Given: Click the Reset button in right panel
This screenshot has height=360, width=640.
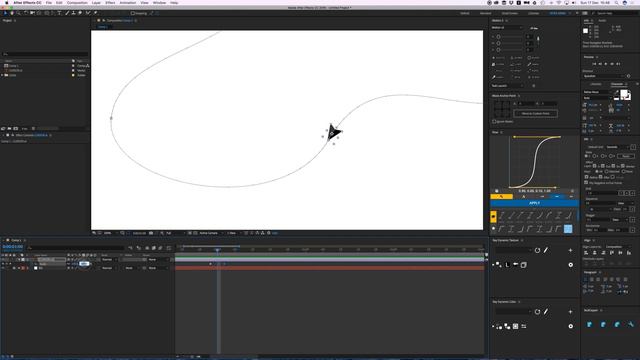Looking at the screenshot, I should tap(626, 156).
